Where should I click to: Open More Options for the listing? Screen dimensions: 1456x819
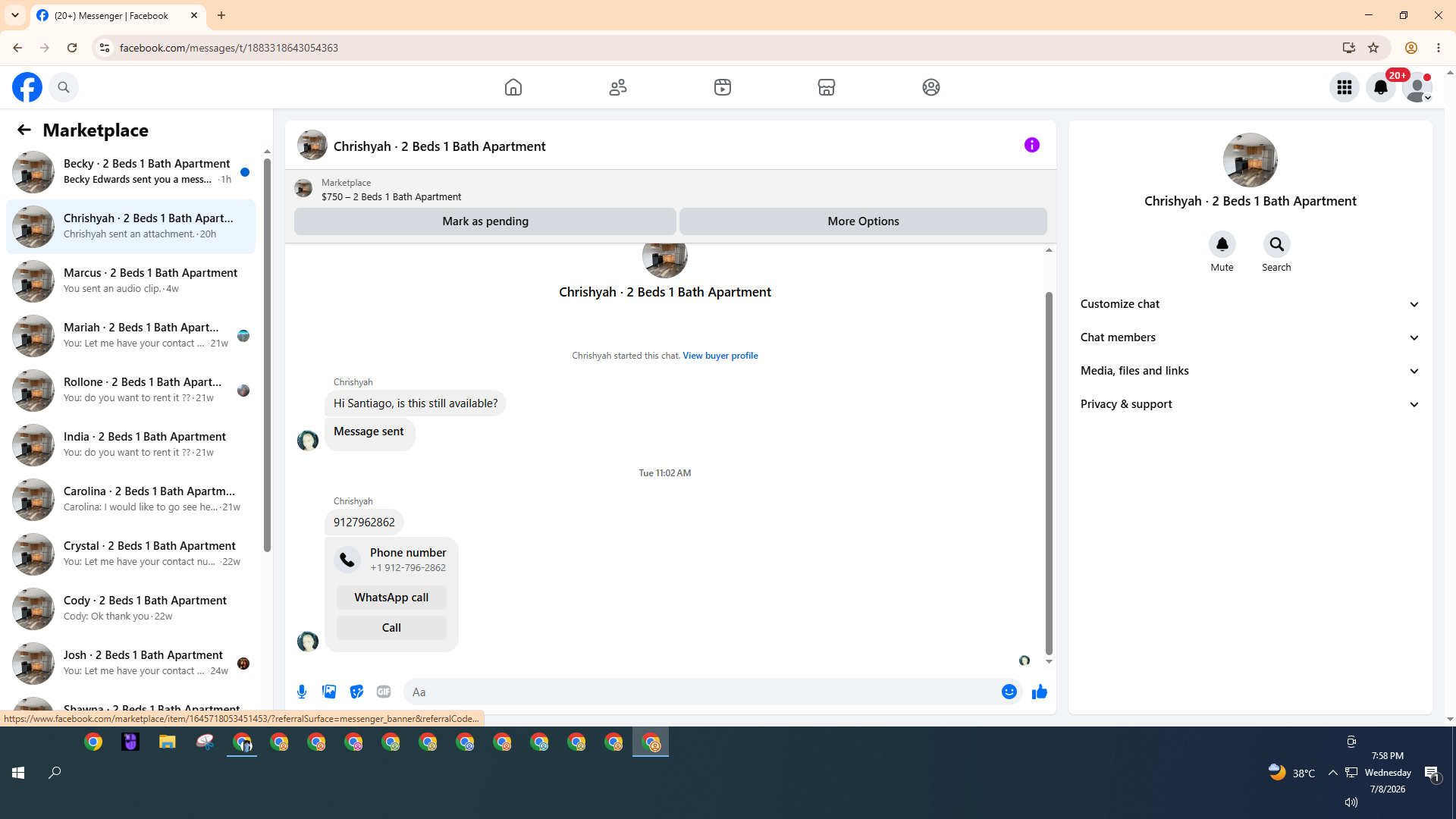tap(863, 221)
